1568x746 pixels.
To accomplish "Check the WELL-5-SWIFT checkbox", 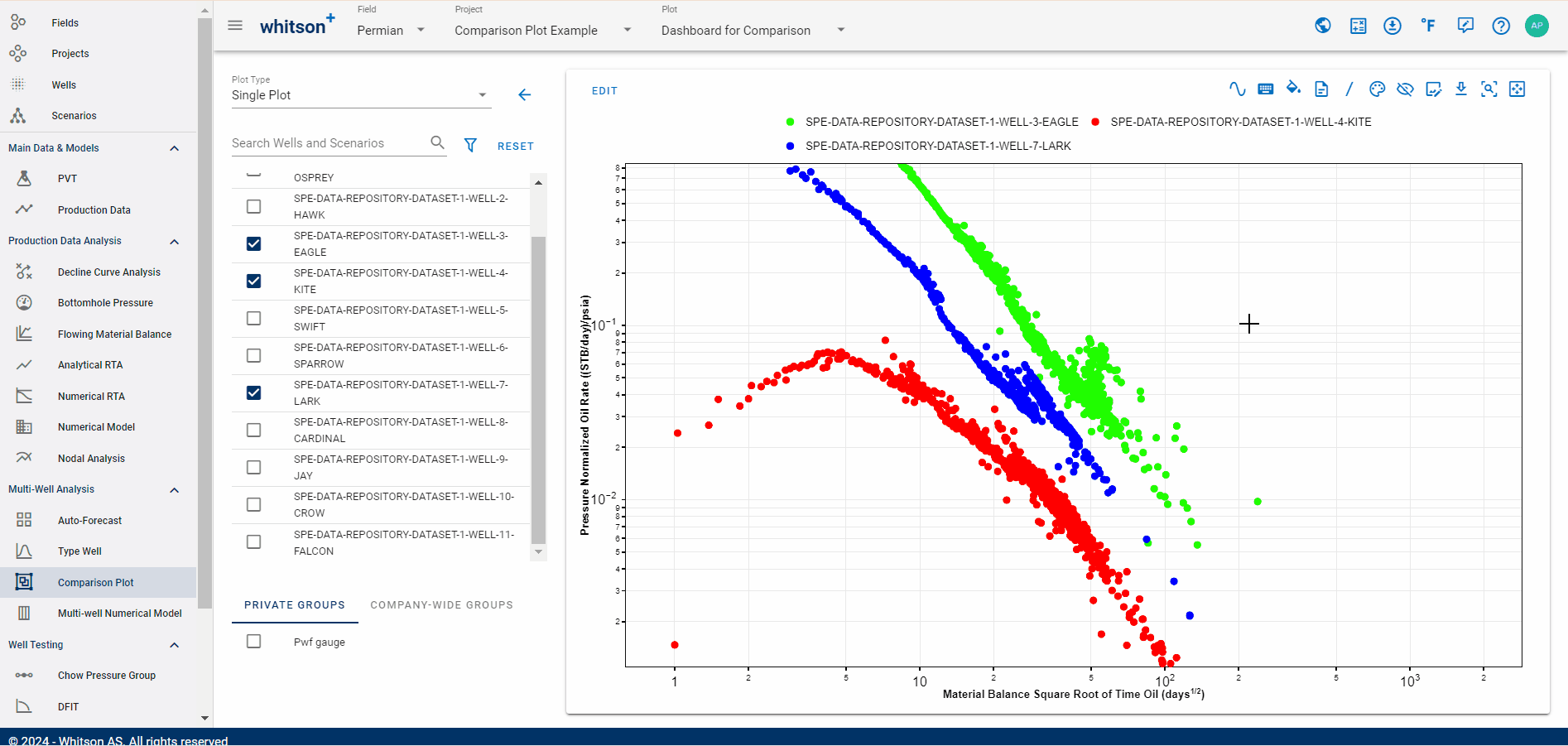I will click(254, 319).
